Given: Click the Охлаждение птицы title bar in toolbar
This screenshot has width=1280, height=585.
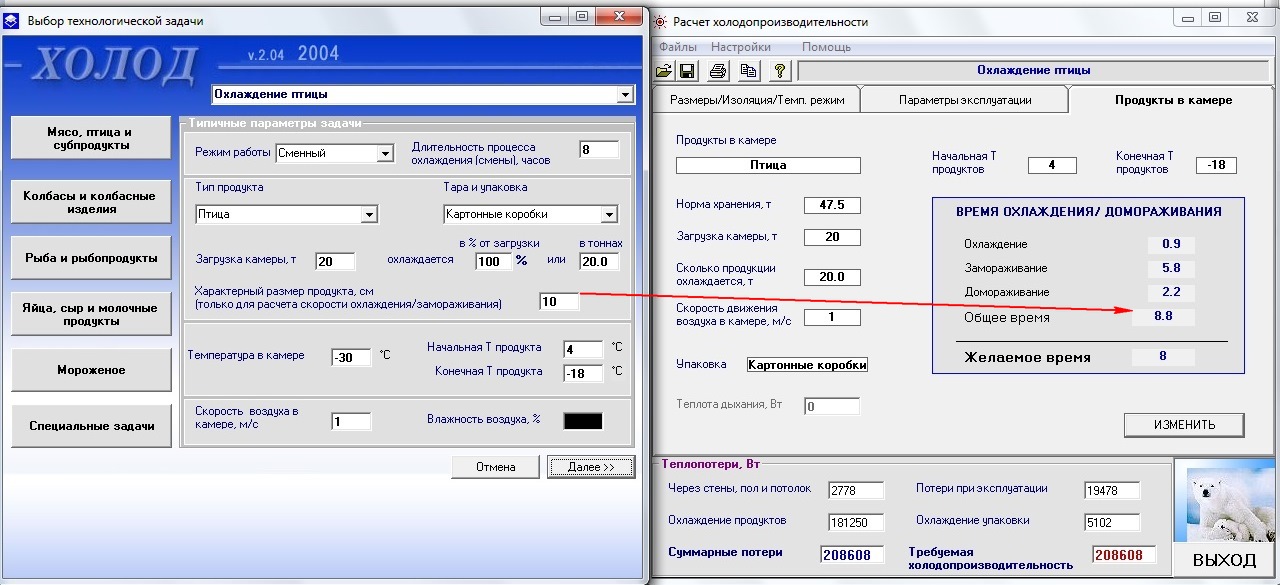Looking at the screenshot, I should coord(1033,71).
